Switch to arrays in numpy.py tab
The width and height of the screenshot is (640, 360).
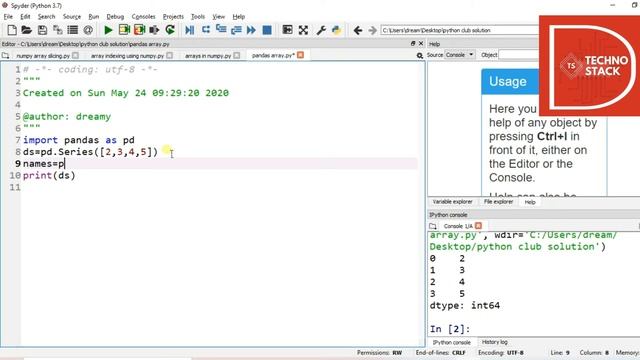coord(208,56)
